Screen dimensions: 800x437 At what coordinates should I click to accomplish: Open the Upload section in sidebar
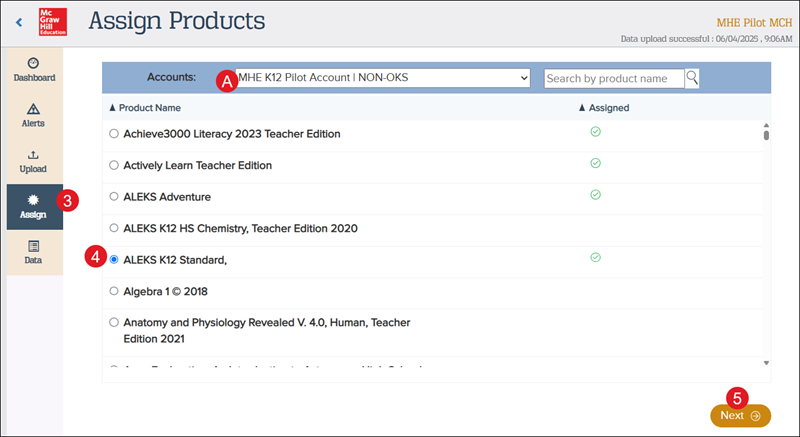(33, 160)
